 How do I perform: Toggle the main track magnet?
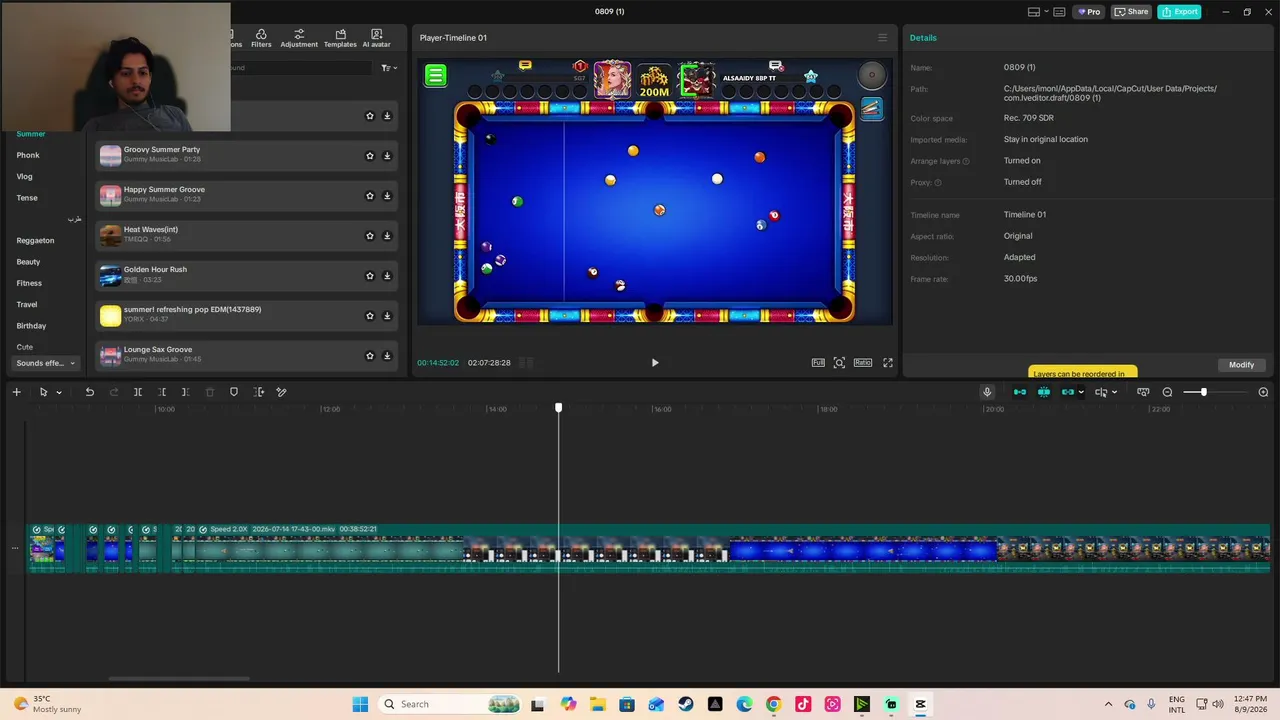click(1020, 392)
